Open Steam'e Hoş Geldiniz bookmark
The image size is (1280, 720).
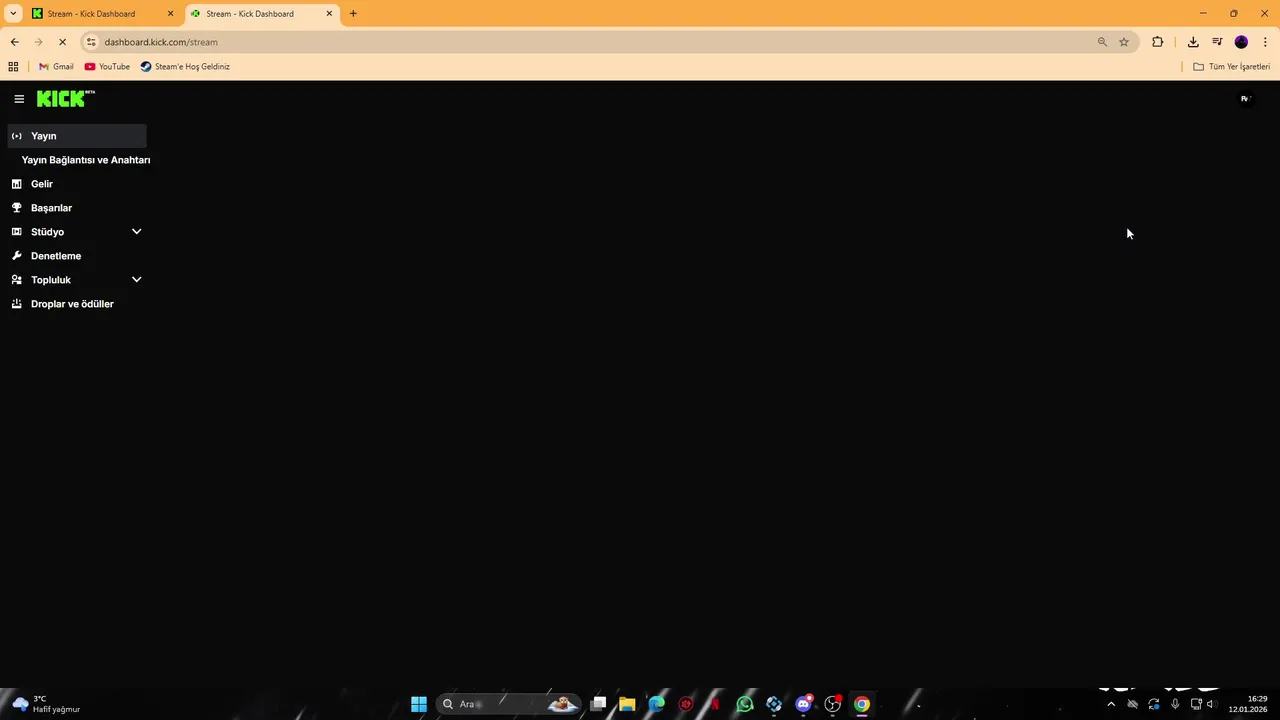185,67
